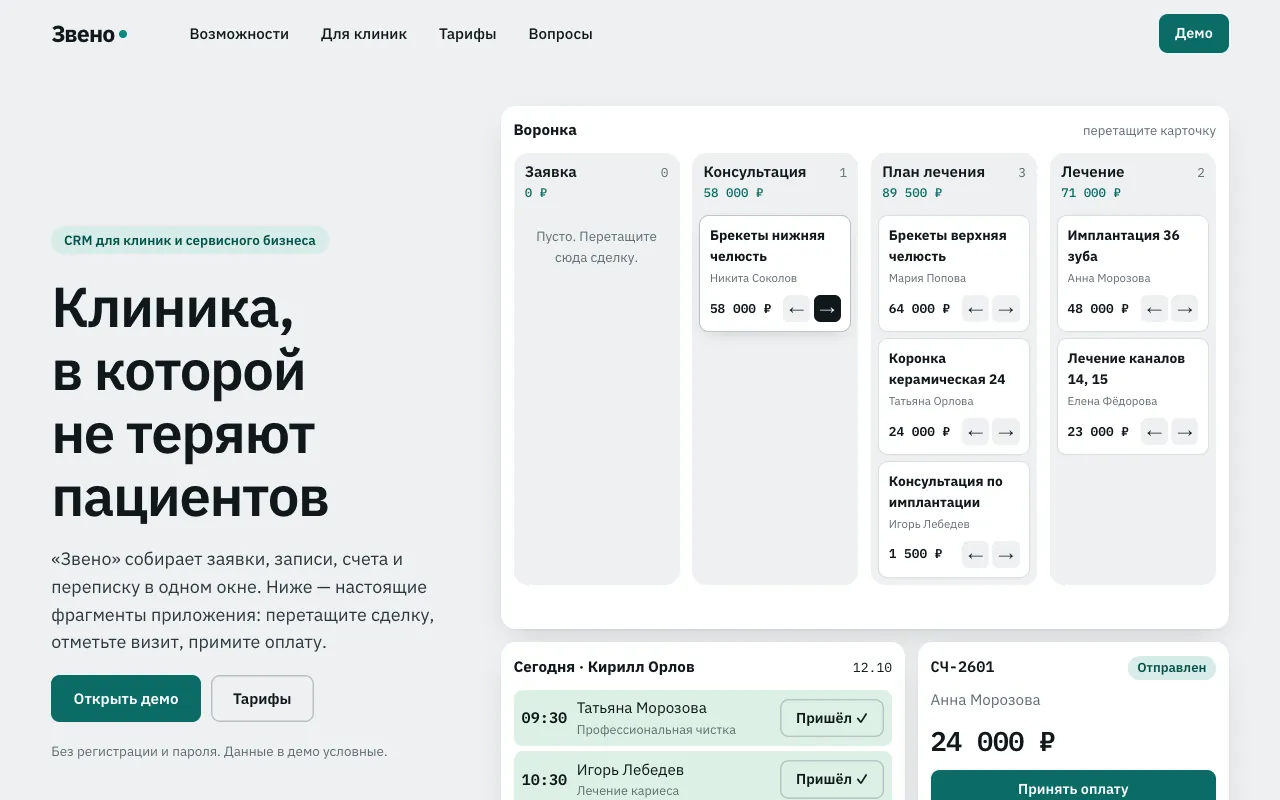Click the Отправлен status badge
This screenshot has height=800, width=1280.
pos(1172,668)
